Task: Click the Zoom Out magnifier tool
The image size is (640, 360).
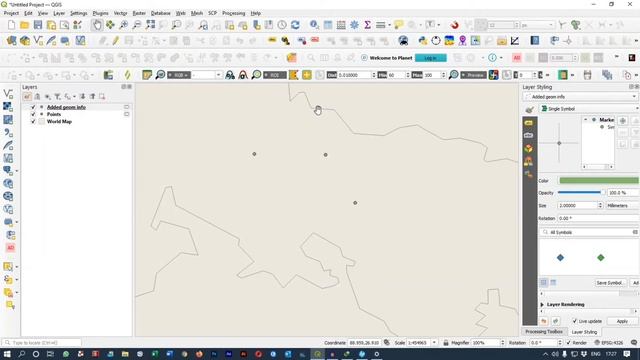Action: (x=137, y=25)
